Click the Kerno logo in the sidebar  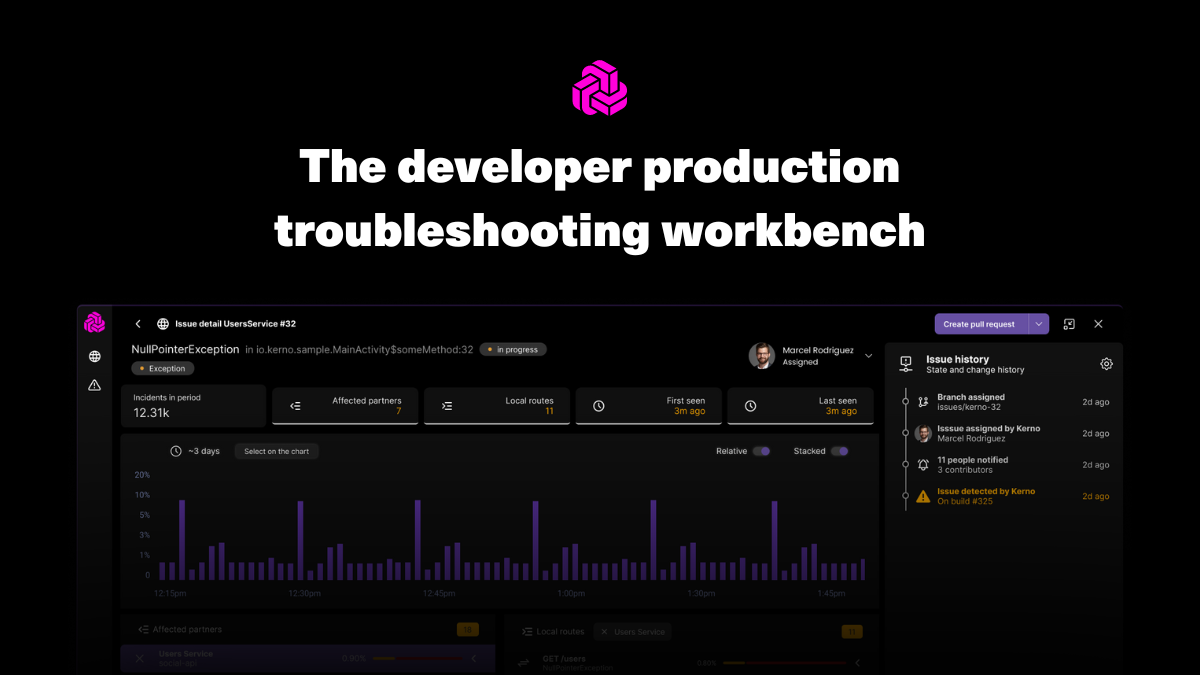[95, 322]
